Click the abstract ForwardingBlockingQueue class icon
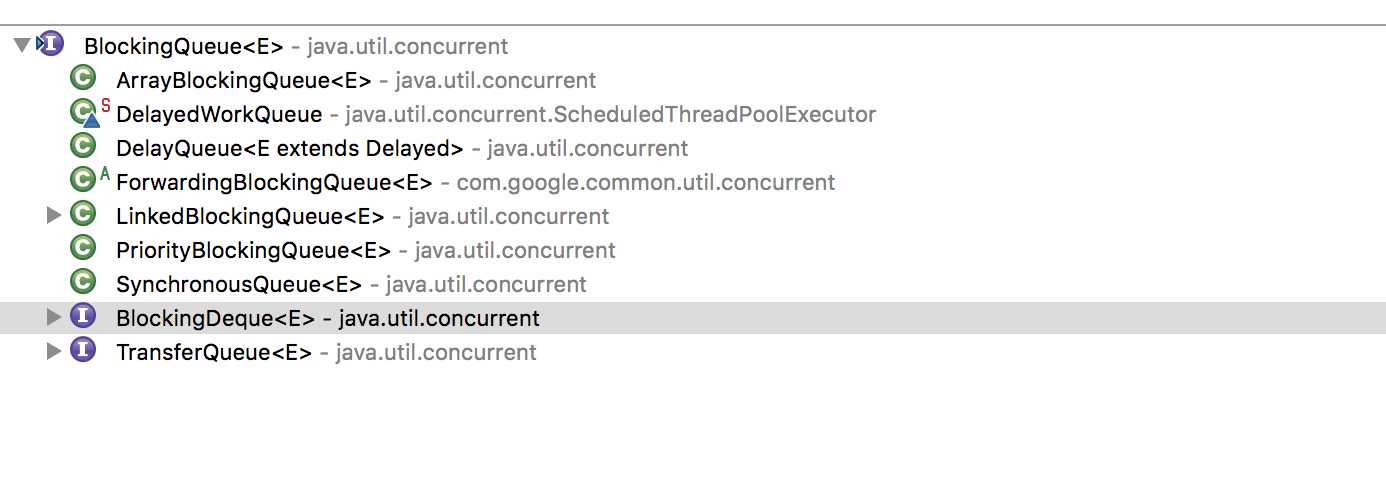The height and width of the screenshot is (494, 1386). (x=83, y=181)
